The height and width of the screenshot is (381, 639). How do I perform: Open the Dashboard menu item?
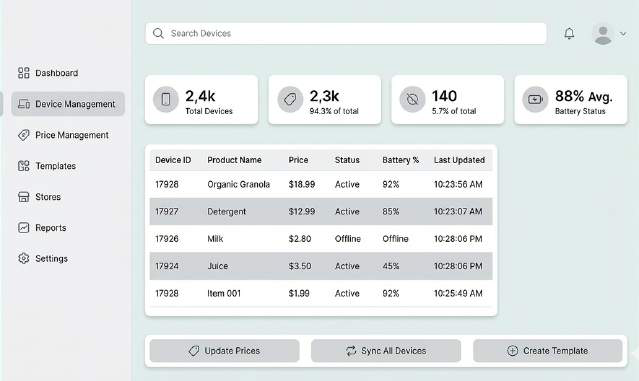click(x=57, y=73)
